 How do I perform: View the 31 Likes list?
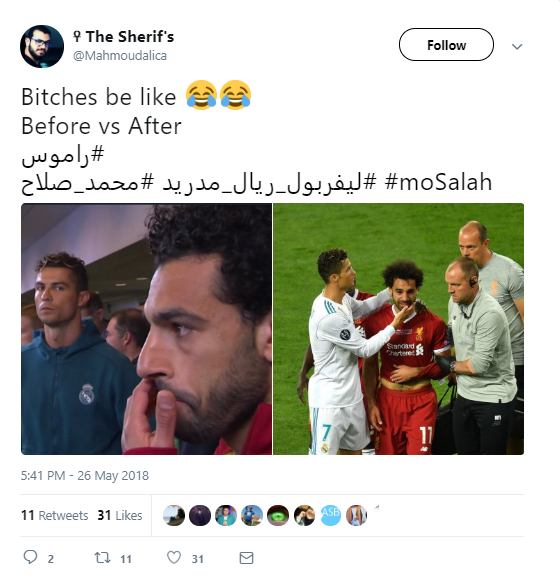tap(120, 515)
